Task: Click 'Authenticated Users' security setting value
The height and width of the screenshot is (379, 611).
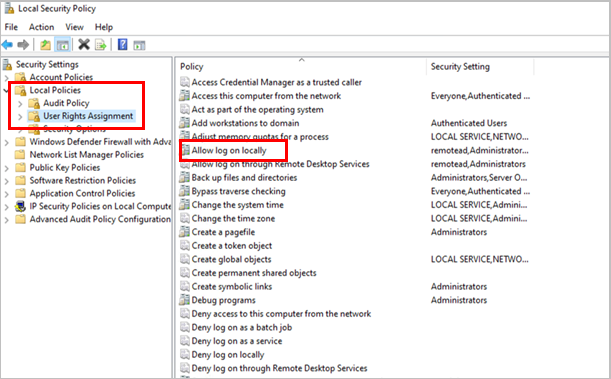Action: [x=469, y=123]
